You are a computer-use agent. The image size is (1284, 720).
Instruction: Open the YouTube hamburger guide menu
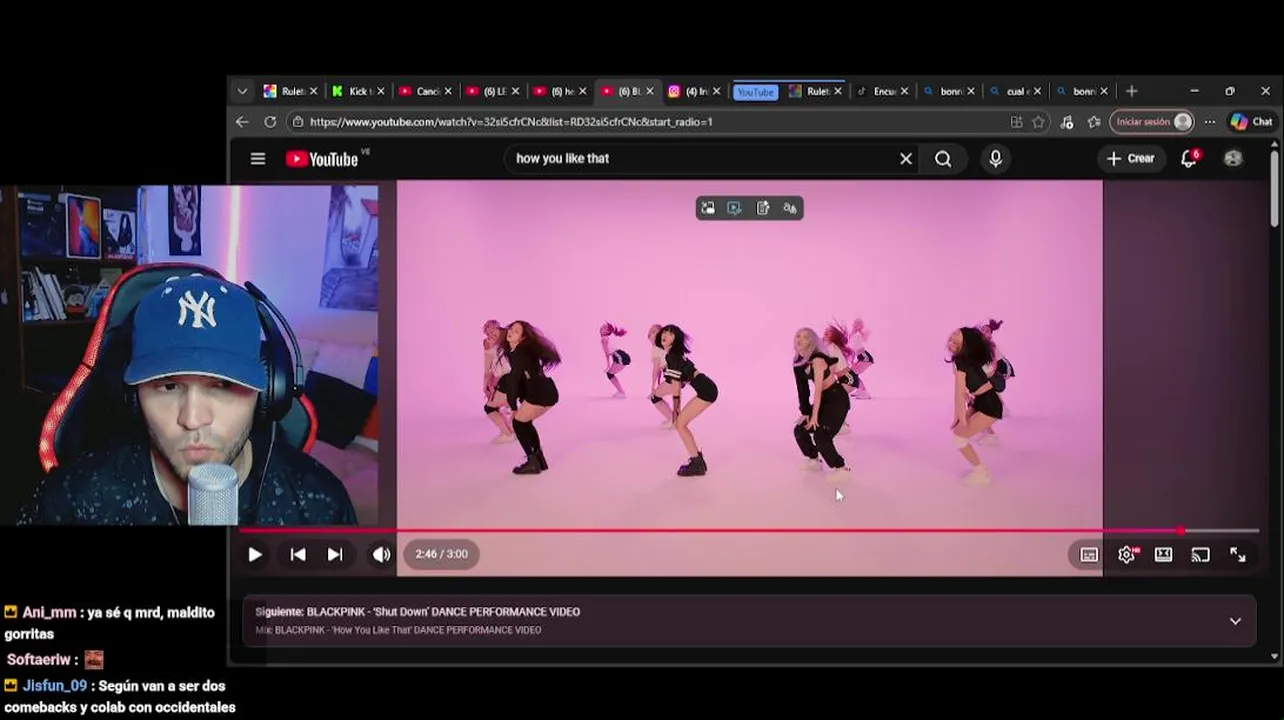[258, 158]
